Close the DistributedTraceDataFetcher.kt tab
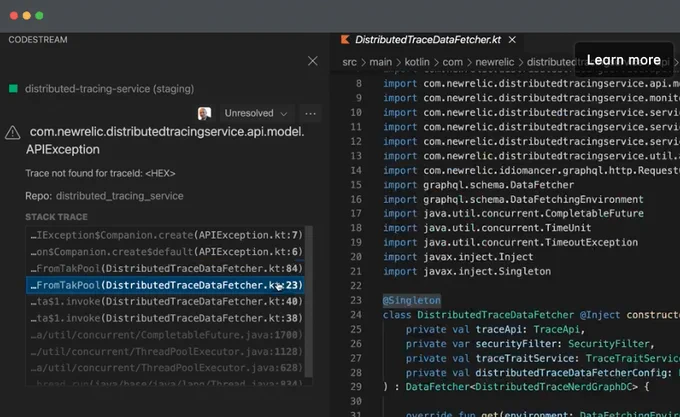This screenshot has height=417, width=680. coord(512,40)
